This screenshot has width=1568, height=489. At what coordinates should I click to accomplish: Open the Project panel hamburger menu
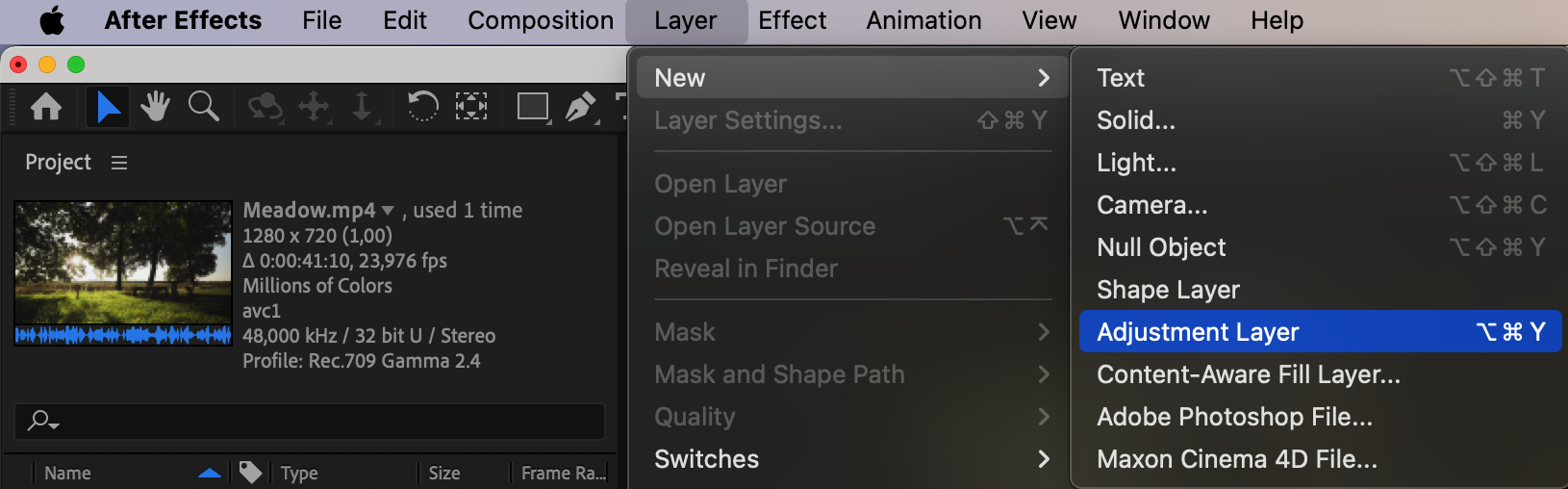(x=119, y=163)
